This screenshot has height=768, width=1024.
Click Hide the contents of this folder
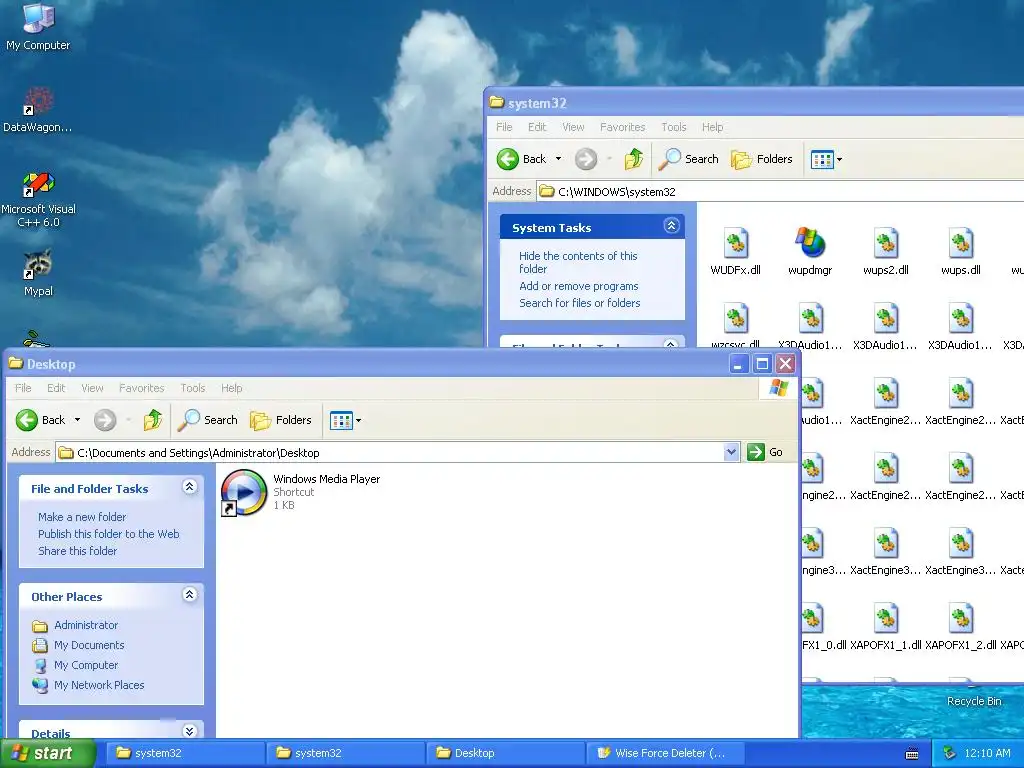(578, 262)
